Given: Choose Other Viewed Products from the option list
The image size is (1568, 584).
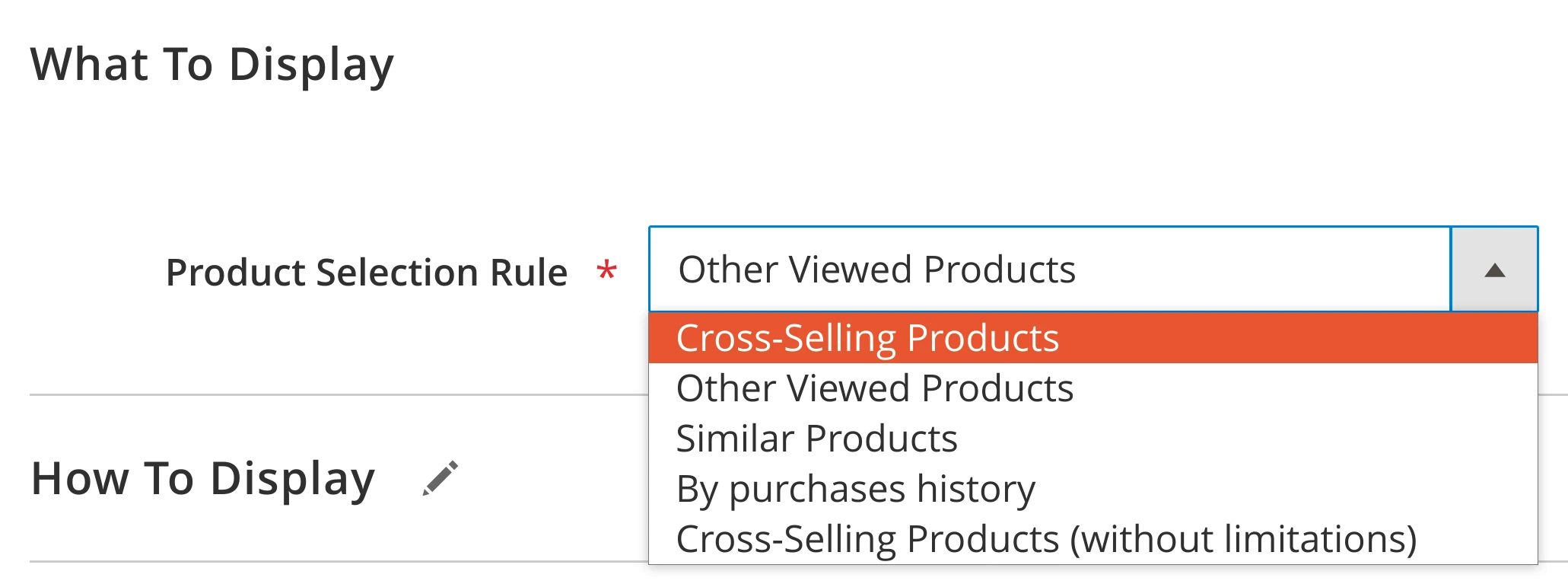Looking at the screenshot, I should (875, 388).
